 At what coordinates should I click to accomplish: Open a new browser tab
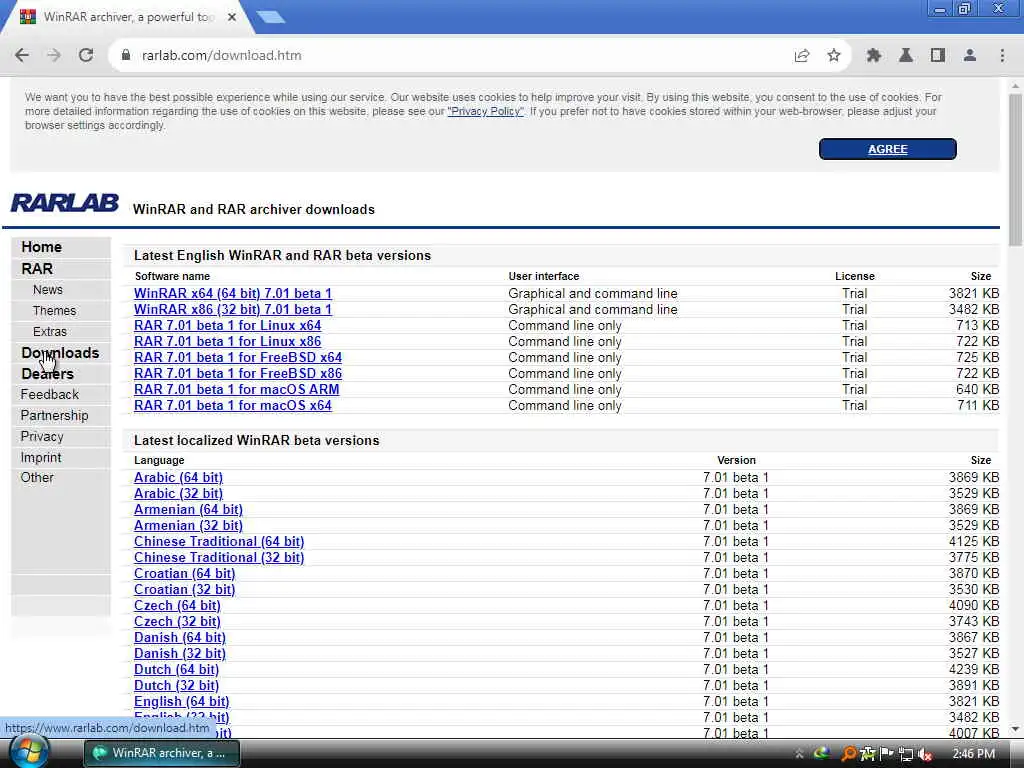[x=270, y=17]
